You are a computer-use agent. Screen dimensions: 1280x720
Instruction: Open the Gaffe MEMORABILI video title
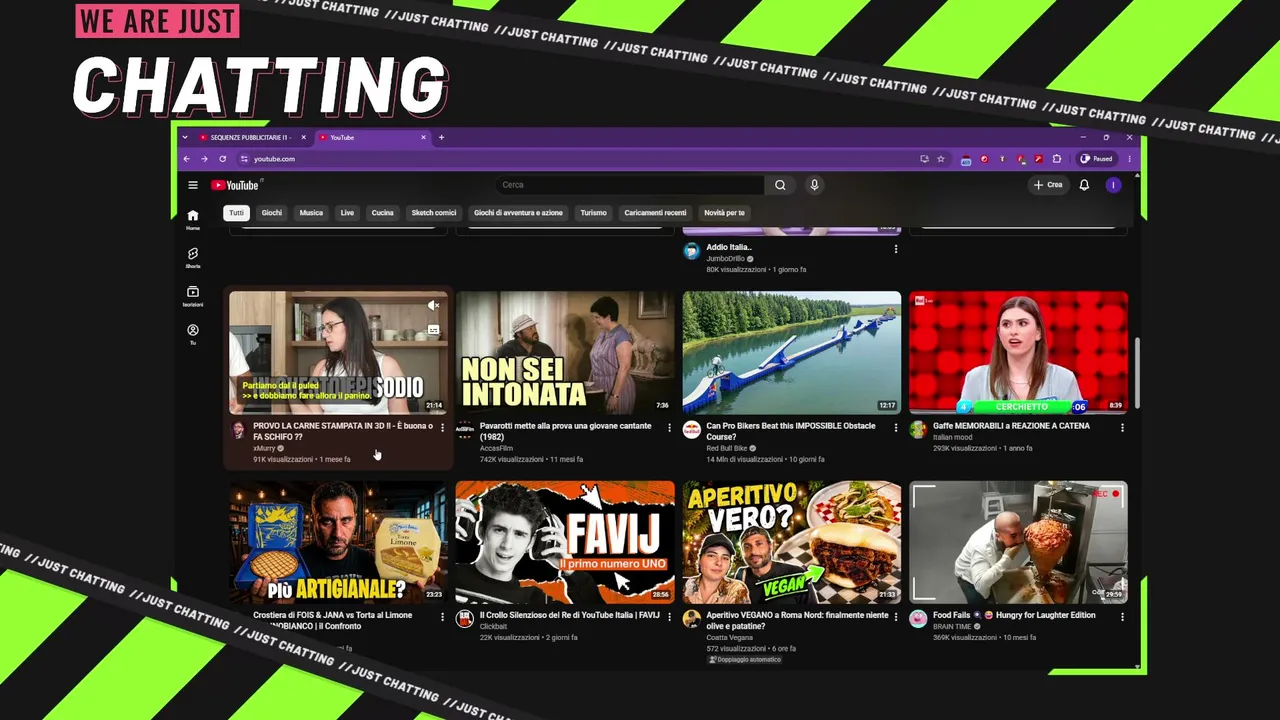coord(1011,426)
